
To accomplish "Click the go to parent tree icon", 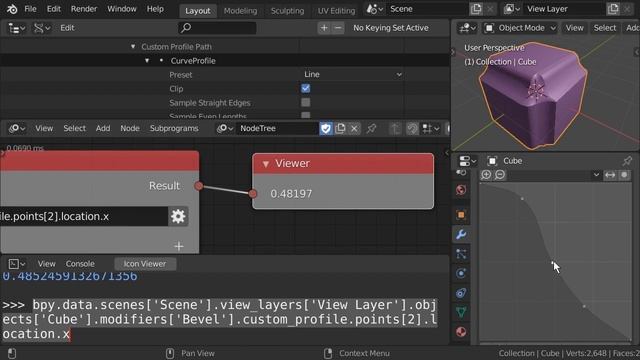I will [395, 129].
